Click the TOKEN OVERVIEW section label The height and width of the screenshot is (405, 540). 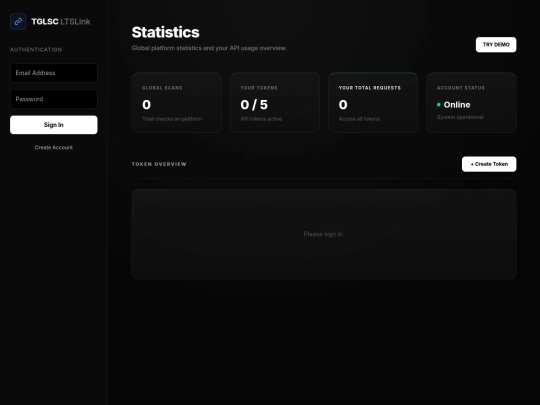pos(159,164)
